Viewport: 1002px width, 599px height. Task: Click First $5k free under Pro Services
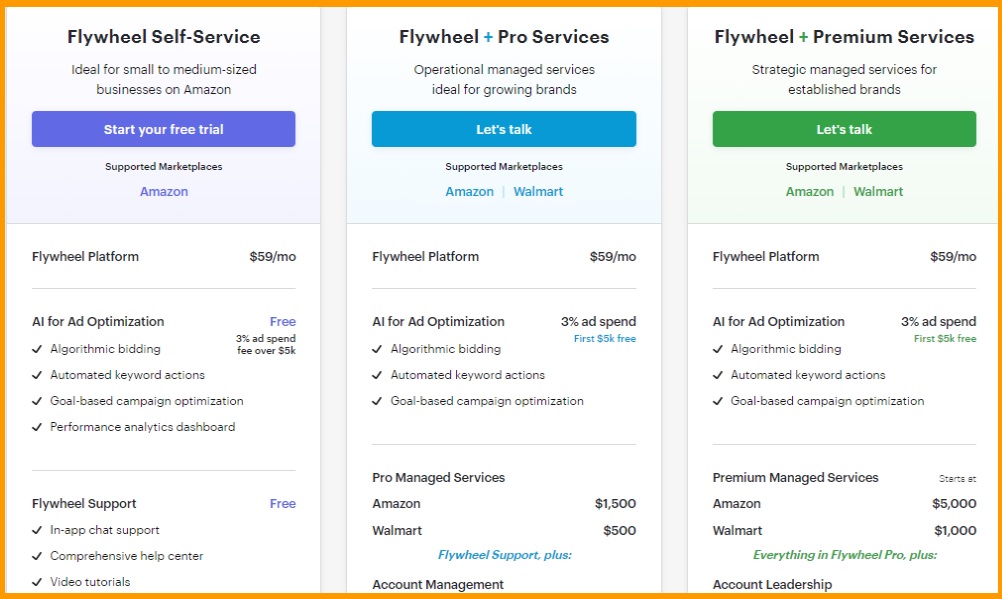click(x=605, y=339)
